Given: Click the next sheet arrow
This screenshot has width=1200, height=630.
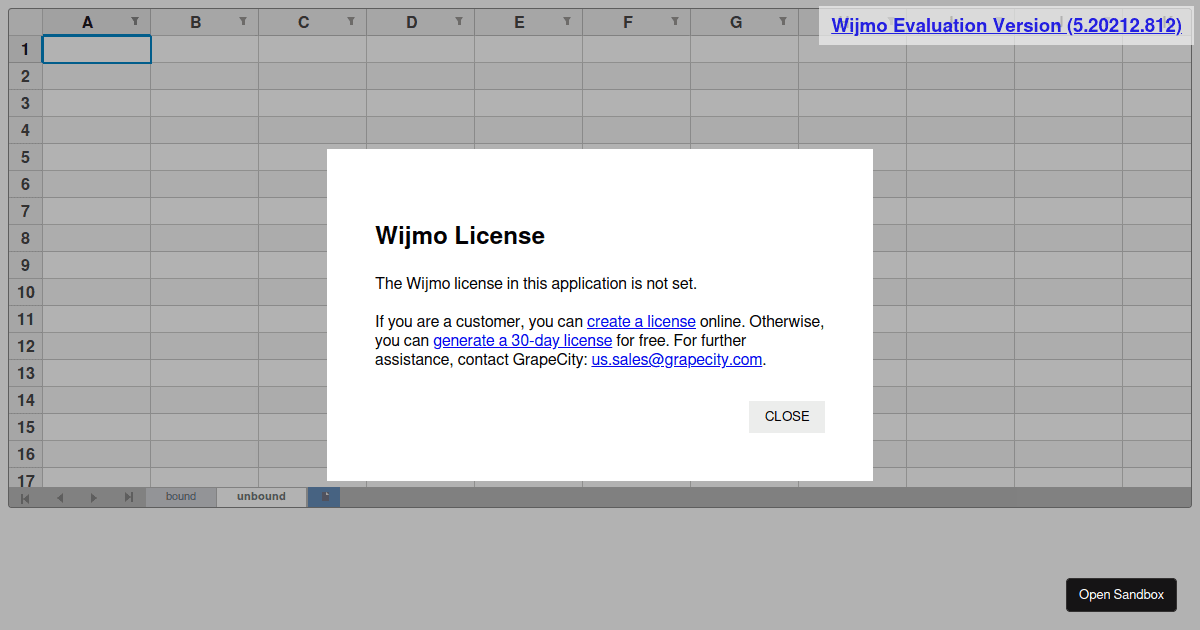Looking at the screenshot, I should [x=93, y=497].
